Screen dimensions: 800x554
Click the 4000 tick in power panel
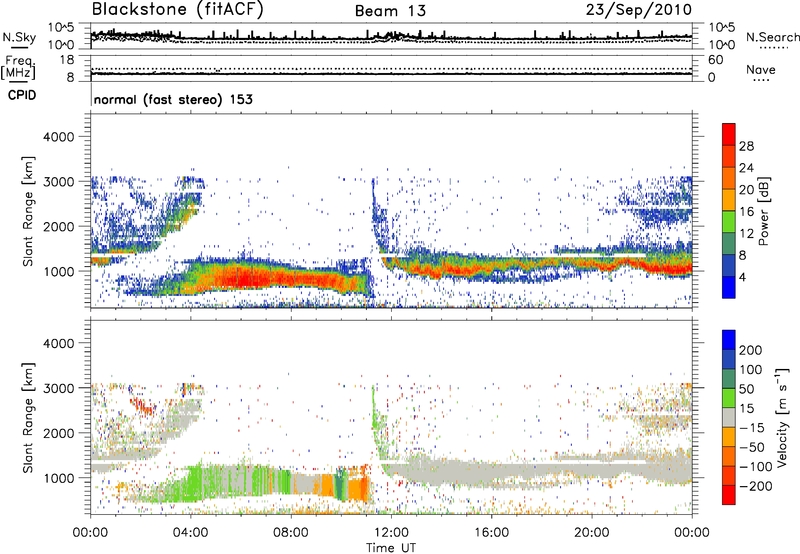58,137
